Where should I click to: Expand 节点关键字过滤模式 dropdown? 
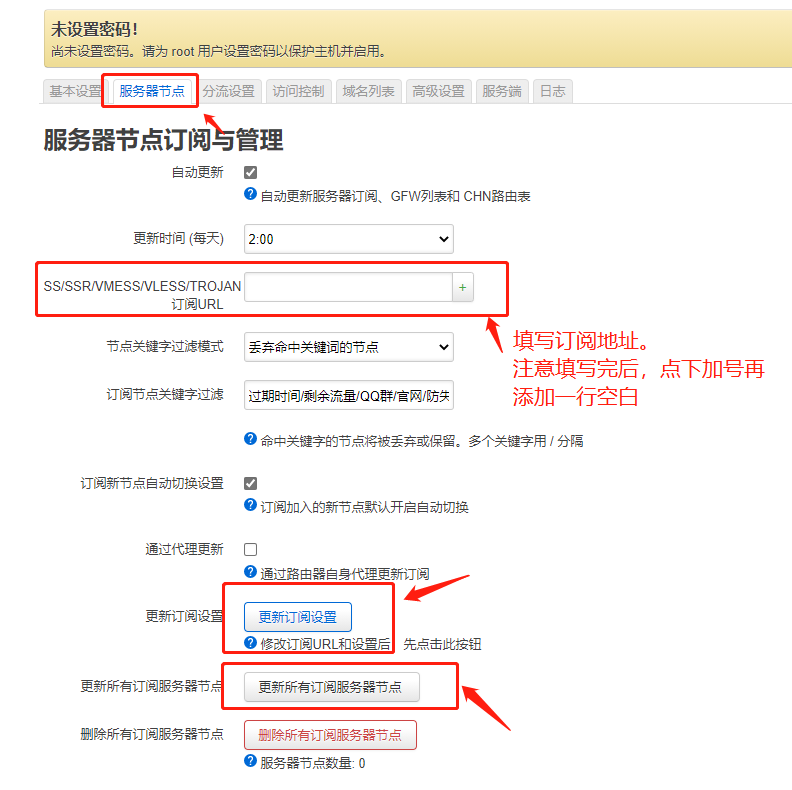[349, 347]
